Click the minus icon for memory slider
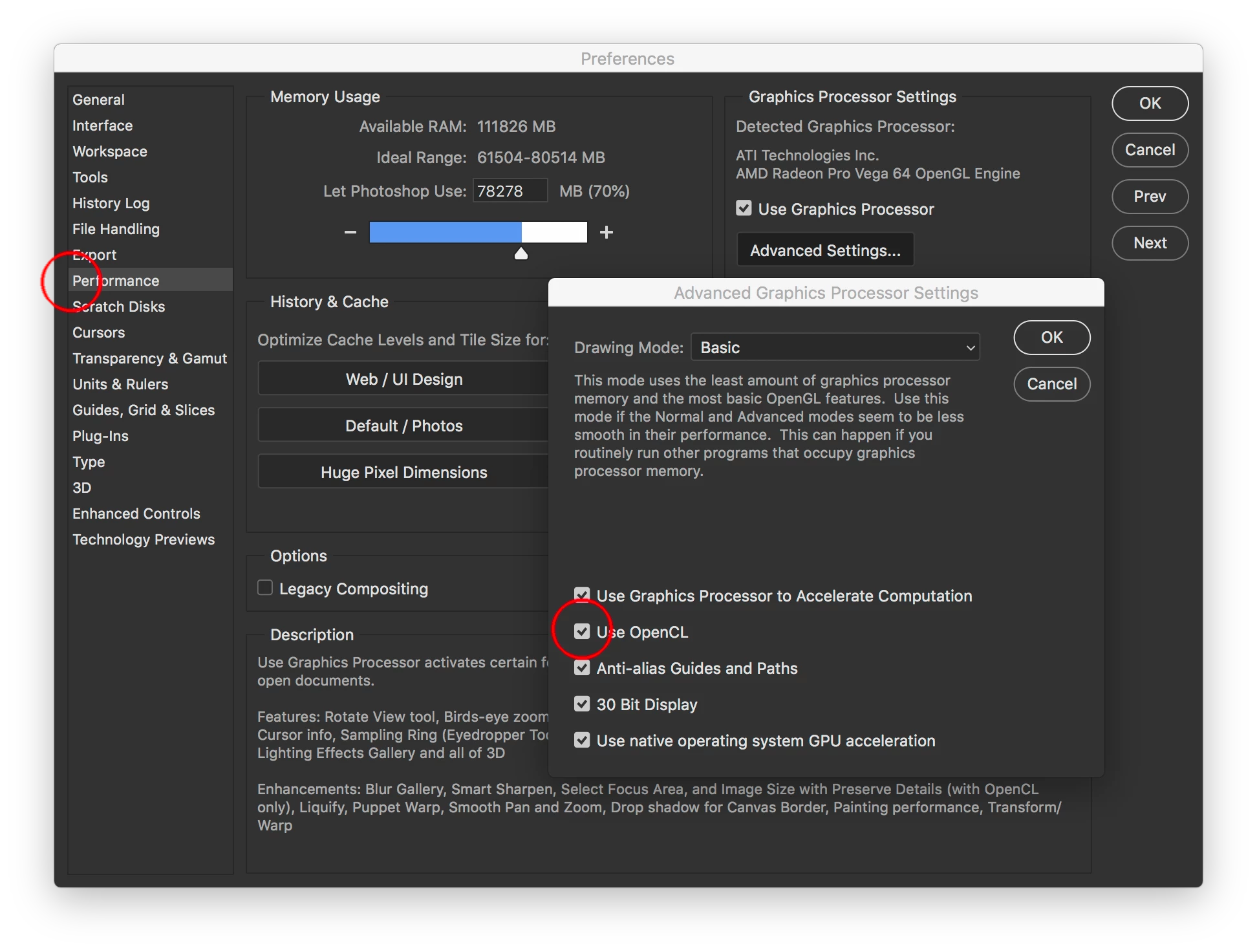The image size is (1257, 952). (x=350, y=232)
